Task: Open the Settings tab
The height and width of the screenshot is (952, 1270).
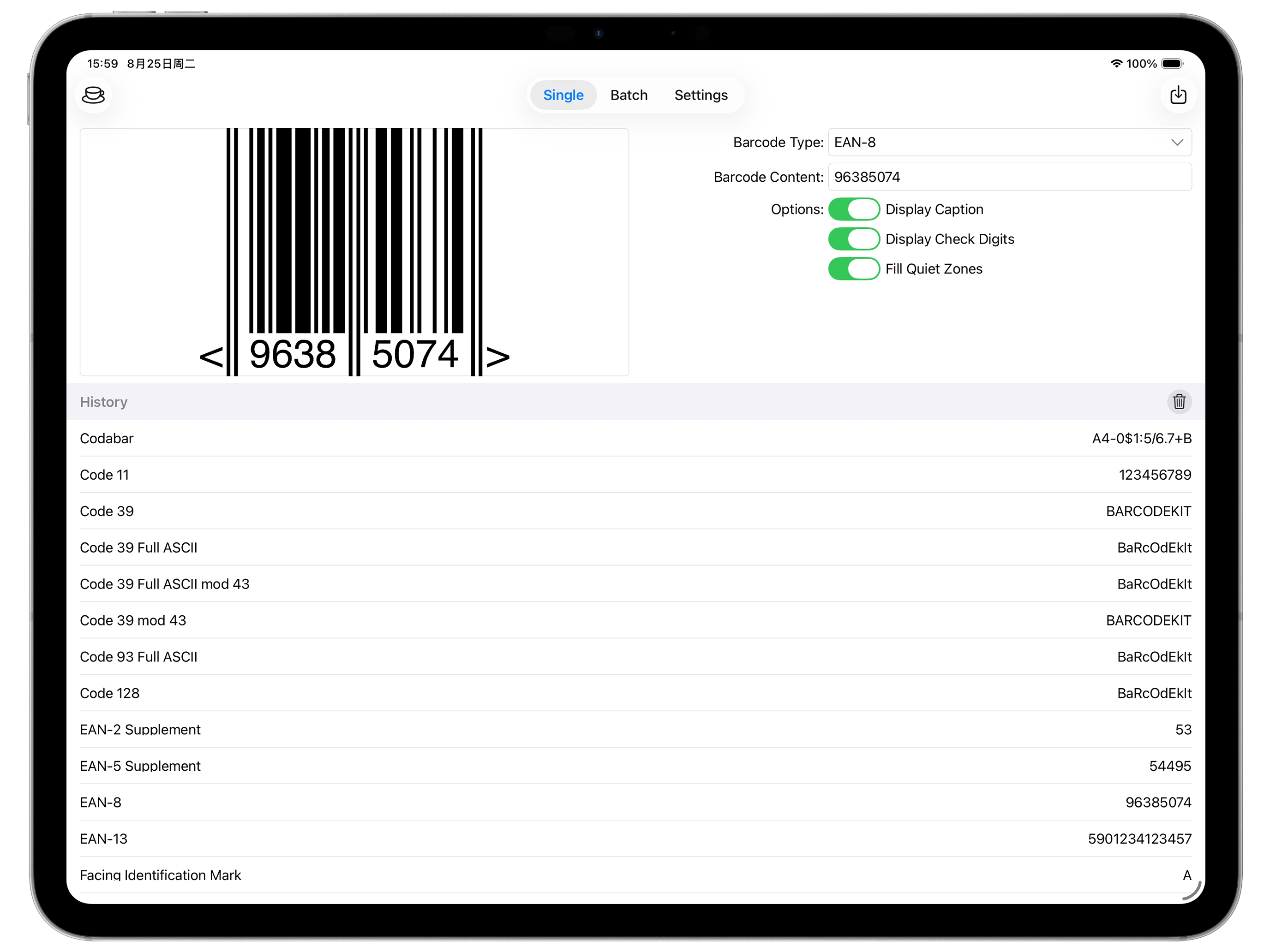Action: click(701, 95)
